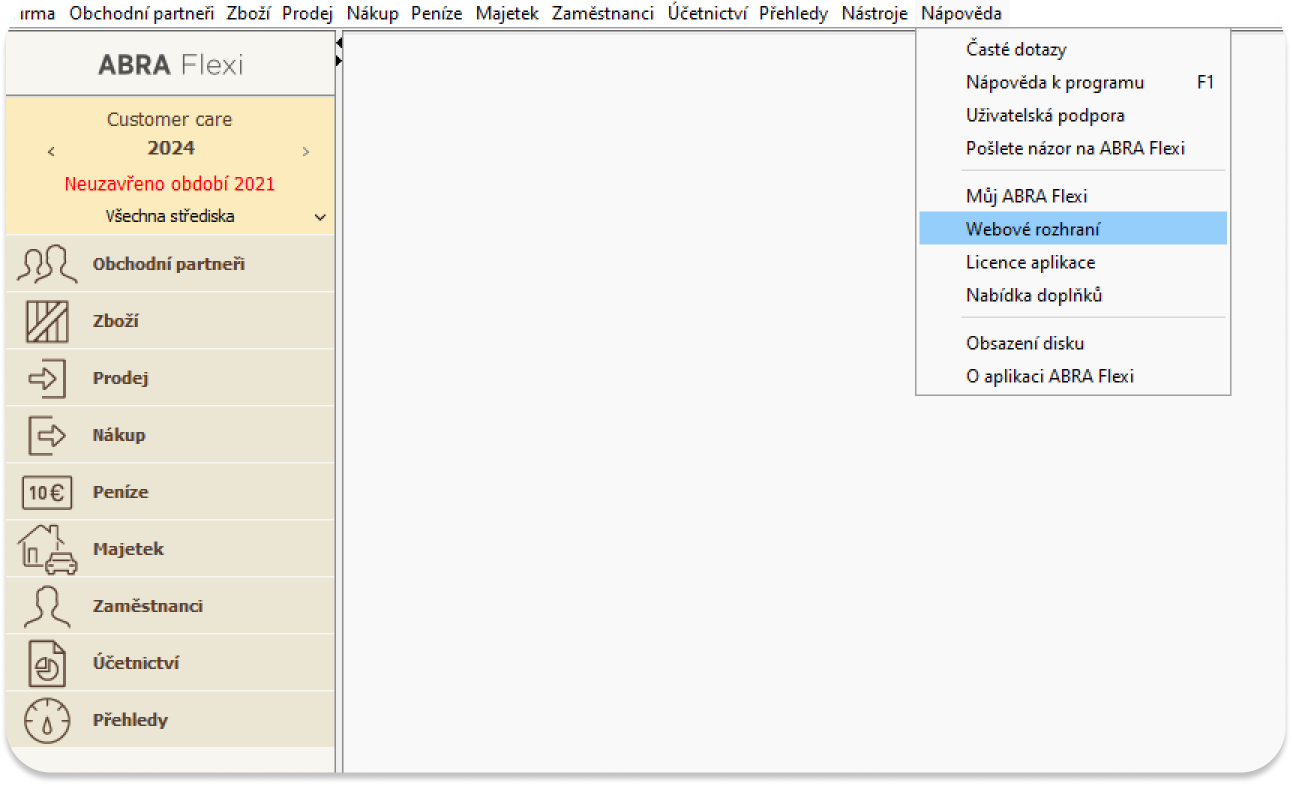Screen dimensions: 1292x785
Task: Open the Obchodní partneři label in sidebar
Action: point(168,265)
